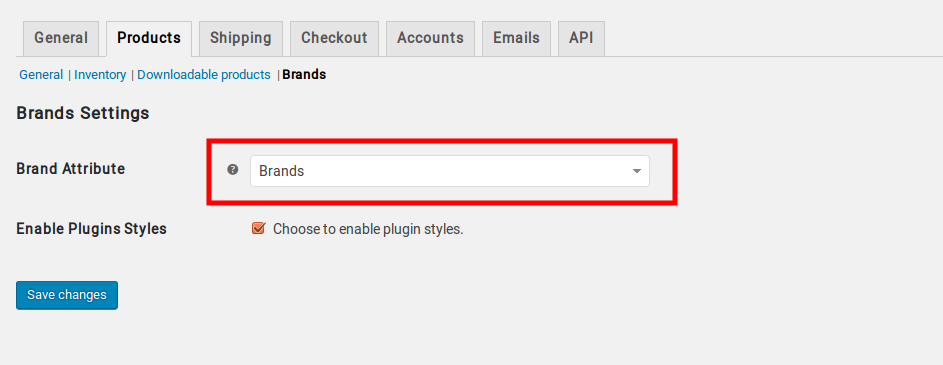Click the Enable Plugins Styles row label

(x=91, y=229)
